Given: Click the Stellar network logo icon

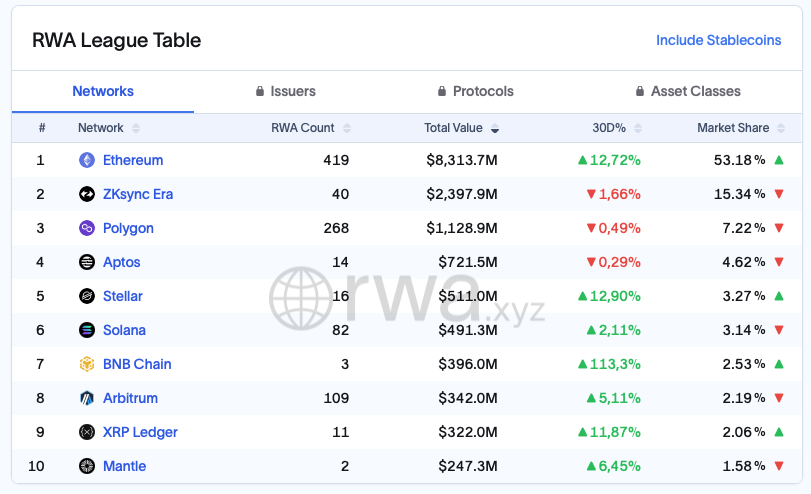Looking at the screenshot, I should [87, 296].
